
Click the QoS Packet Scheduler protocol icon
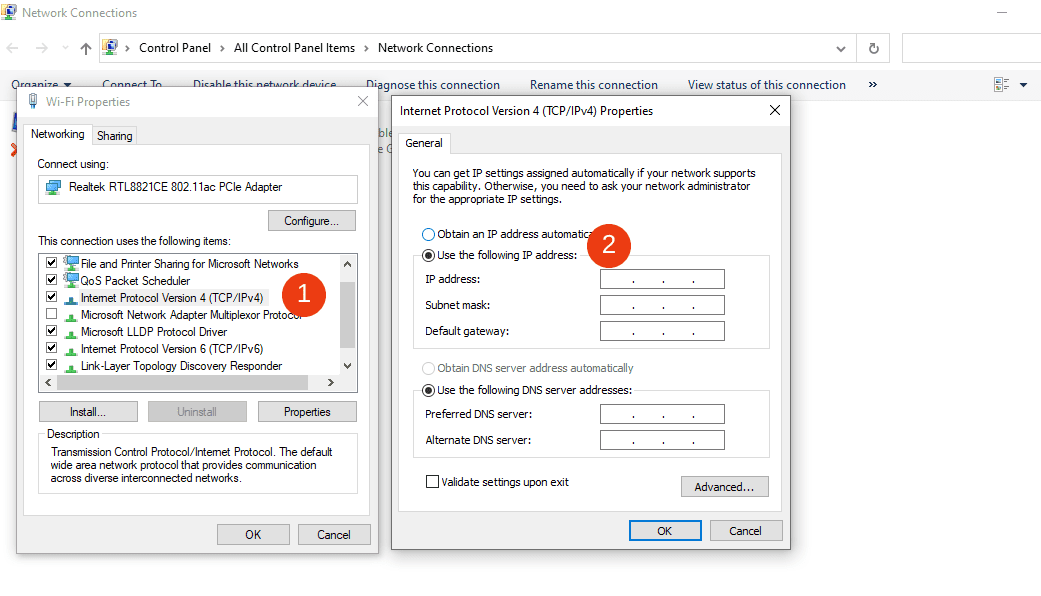click(x=70, y=279)
